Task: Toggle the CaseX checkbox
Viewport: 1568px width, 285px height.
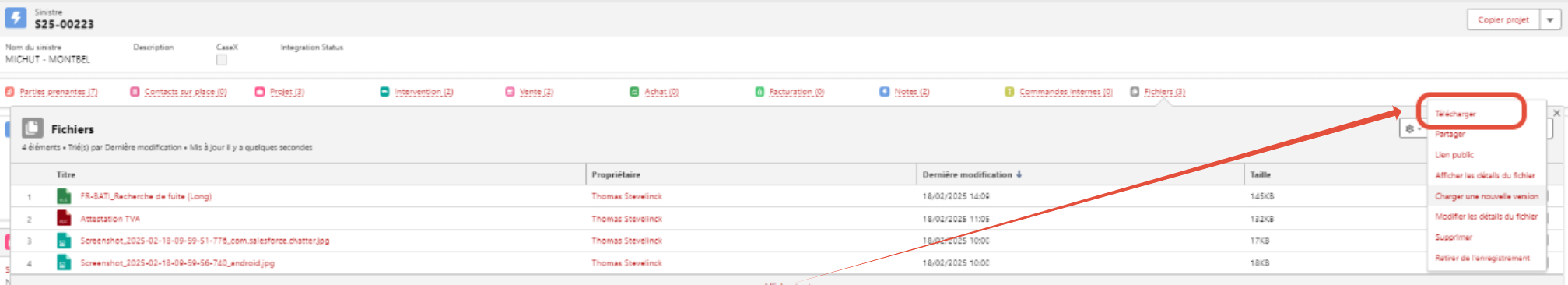Action: pos(222,60)
